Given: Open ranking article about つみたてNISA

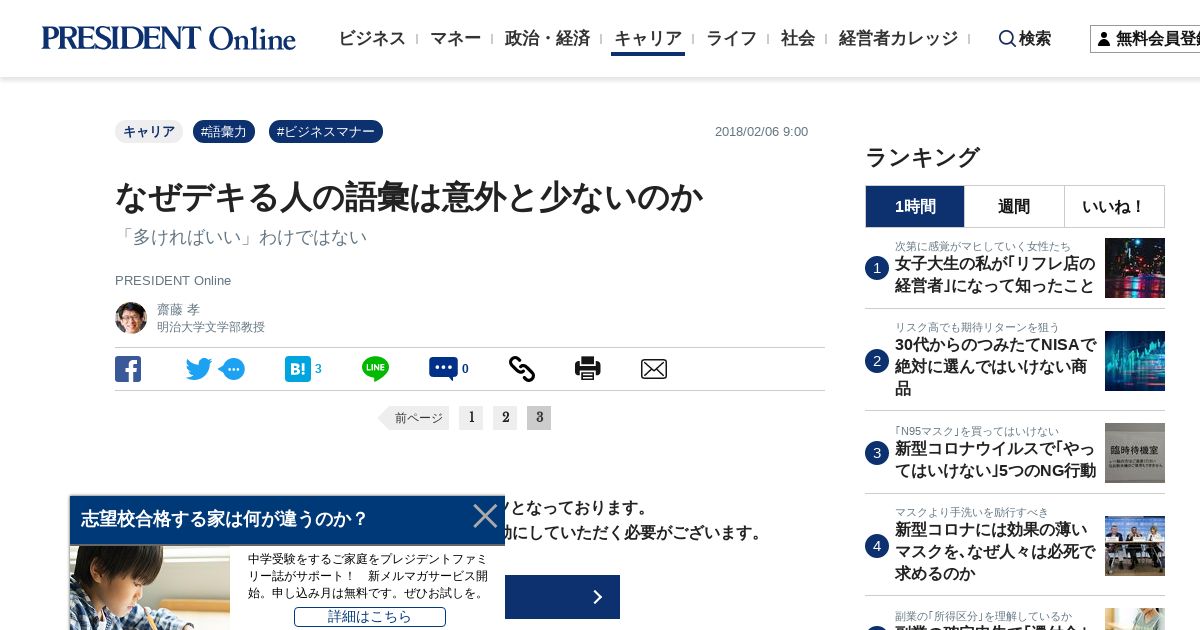Looking at the screenshot, I should [995, 367].
